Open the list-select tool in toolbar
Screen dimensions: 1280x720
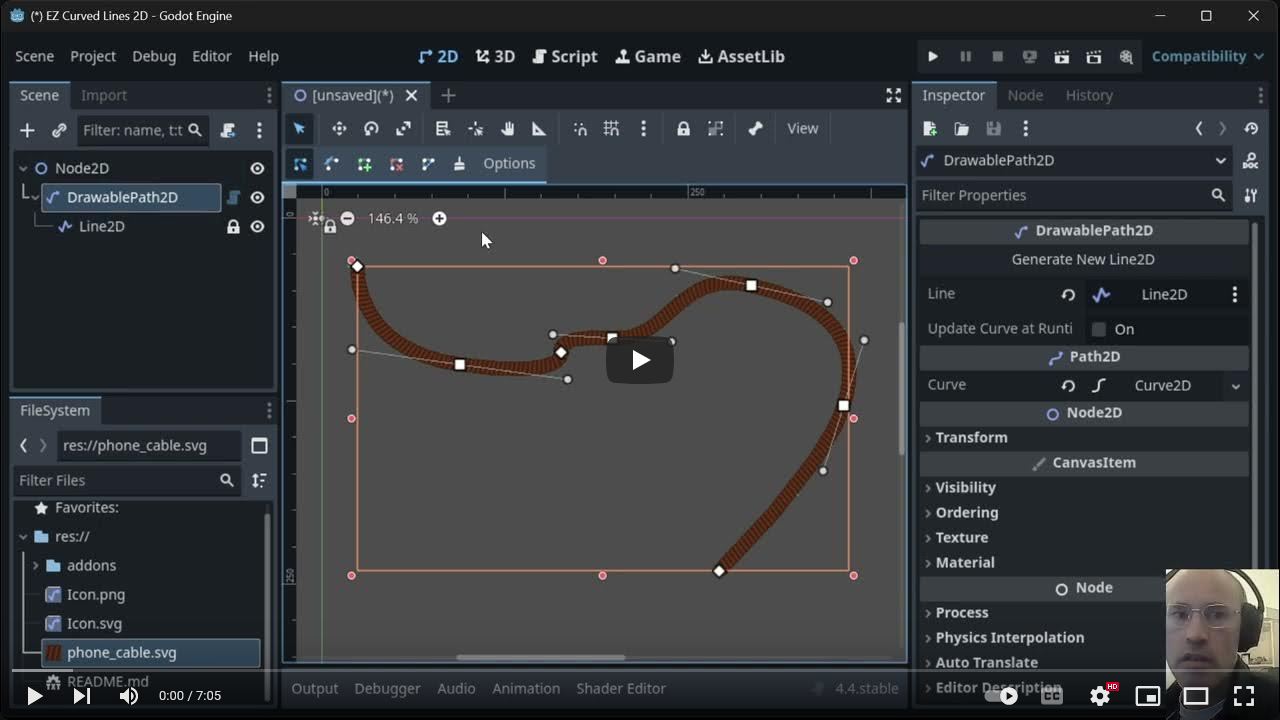(443, 128)
